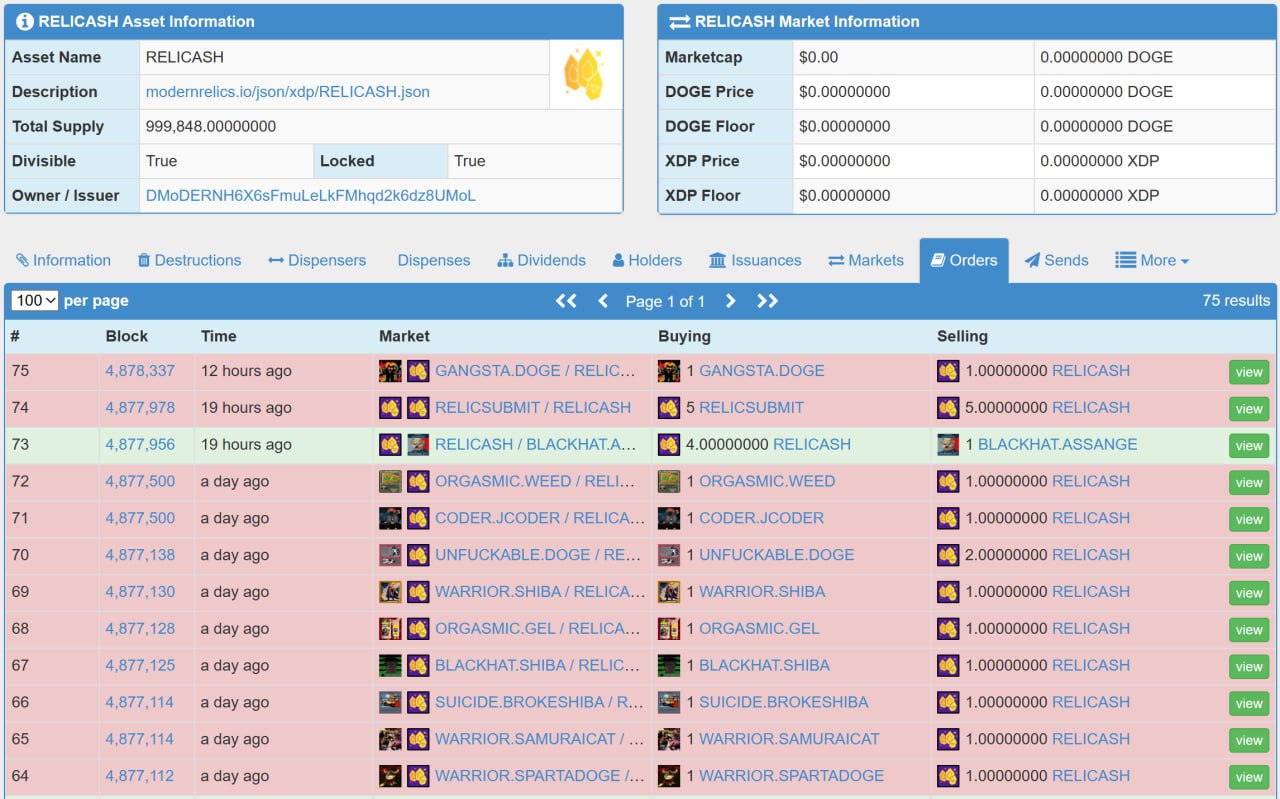
Task: Click view button for order 72
Action: point(1249,483)
